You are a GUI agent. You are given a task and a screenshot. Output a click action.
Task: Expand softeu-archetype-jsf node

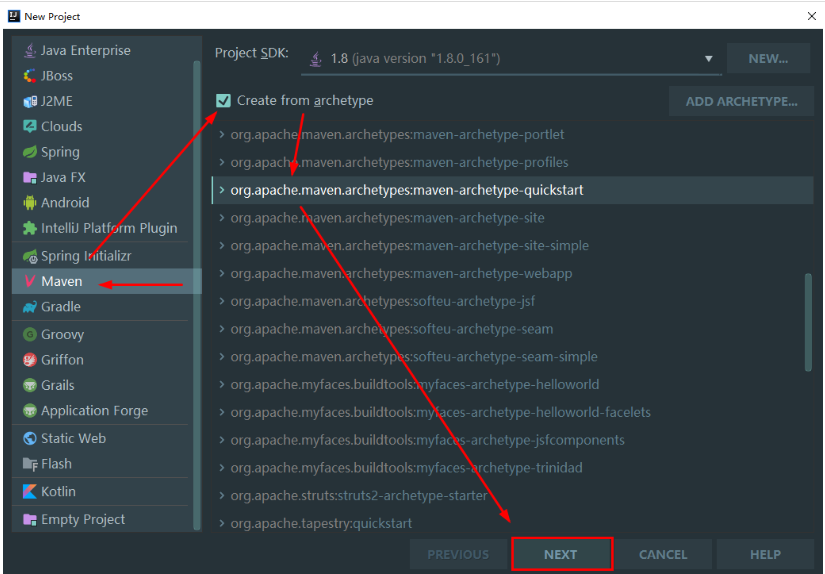pos(222,301)
